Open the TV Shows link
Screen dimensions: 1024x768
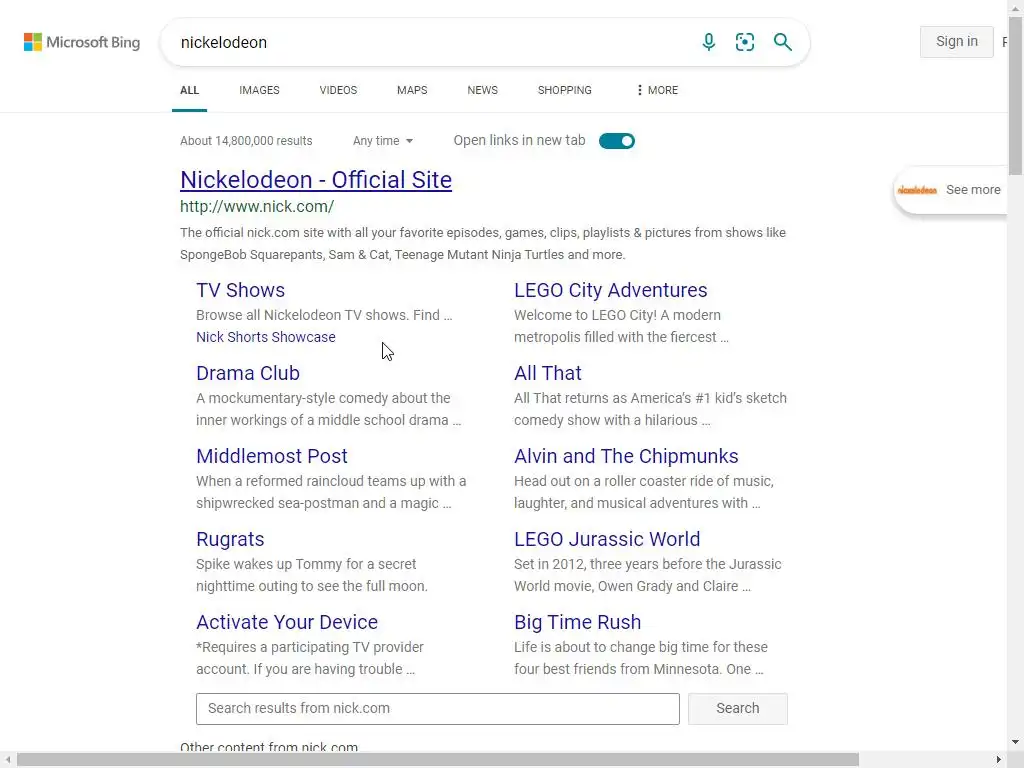click(240, 290)
